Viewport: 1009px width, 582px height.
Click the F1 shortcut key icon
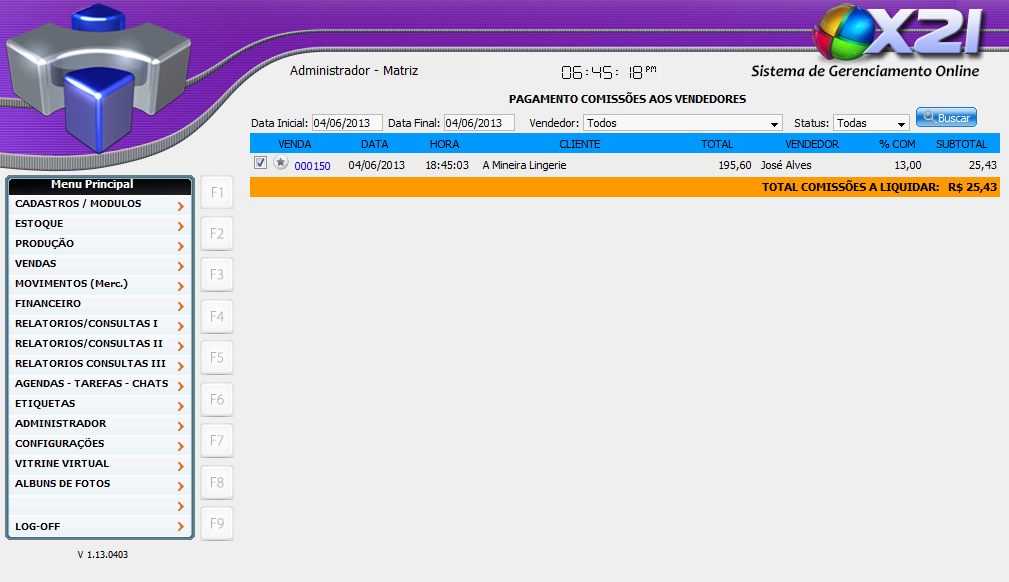217,192
